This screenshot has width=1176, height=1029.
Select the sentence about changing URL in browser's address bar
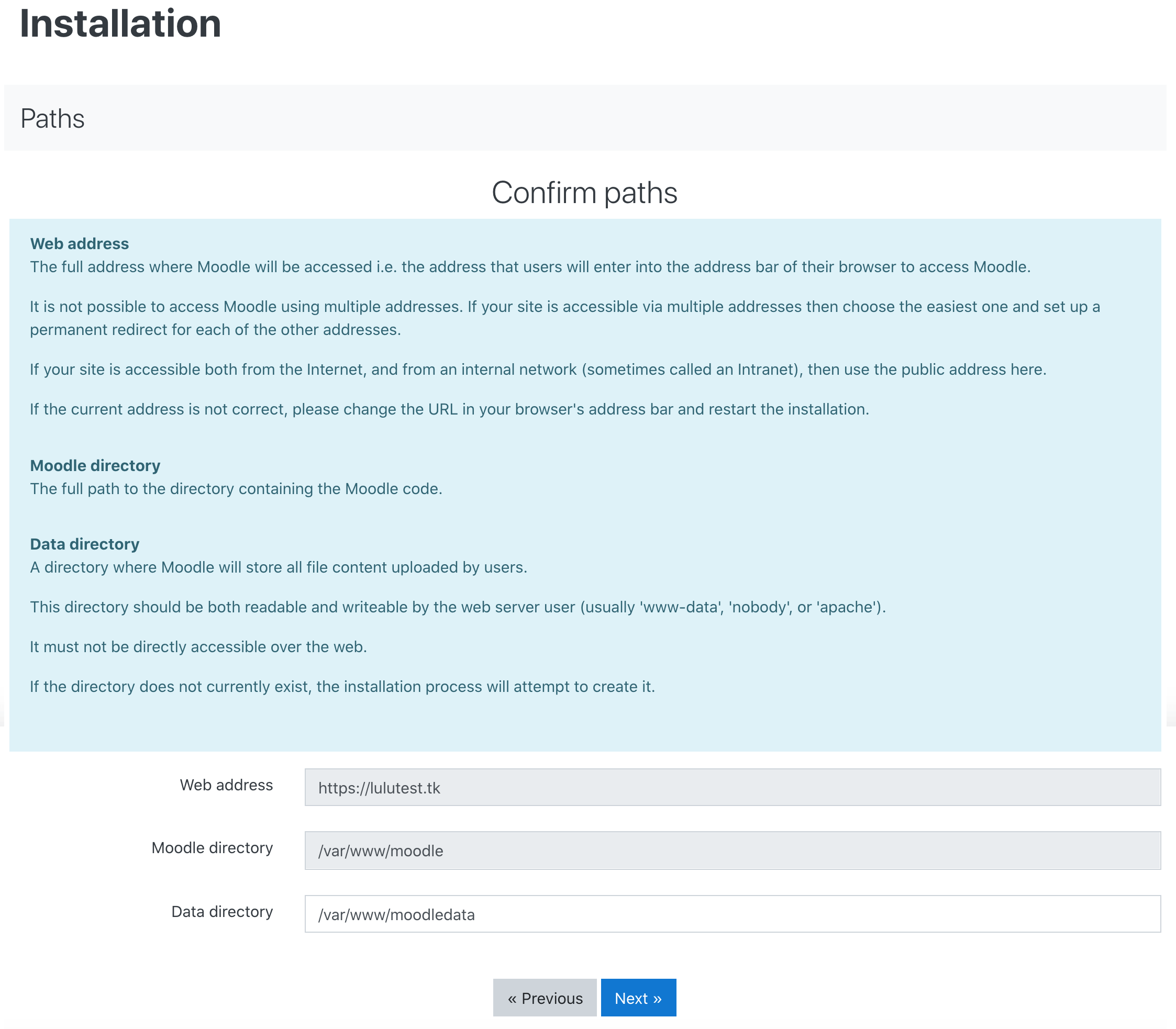pyautogui.click(x=449, y=409)
